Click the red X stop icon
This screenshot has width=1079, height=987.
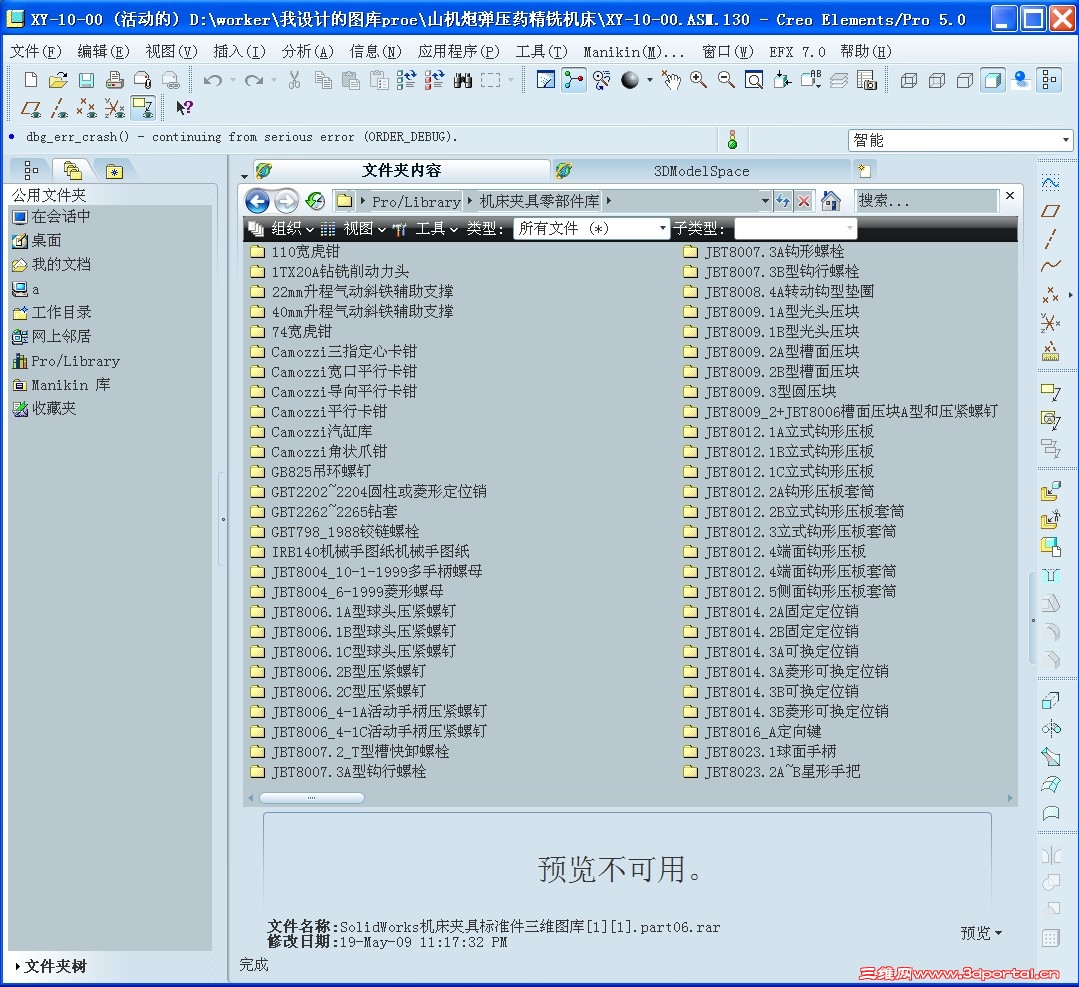point(804,201)
